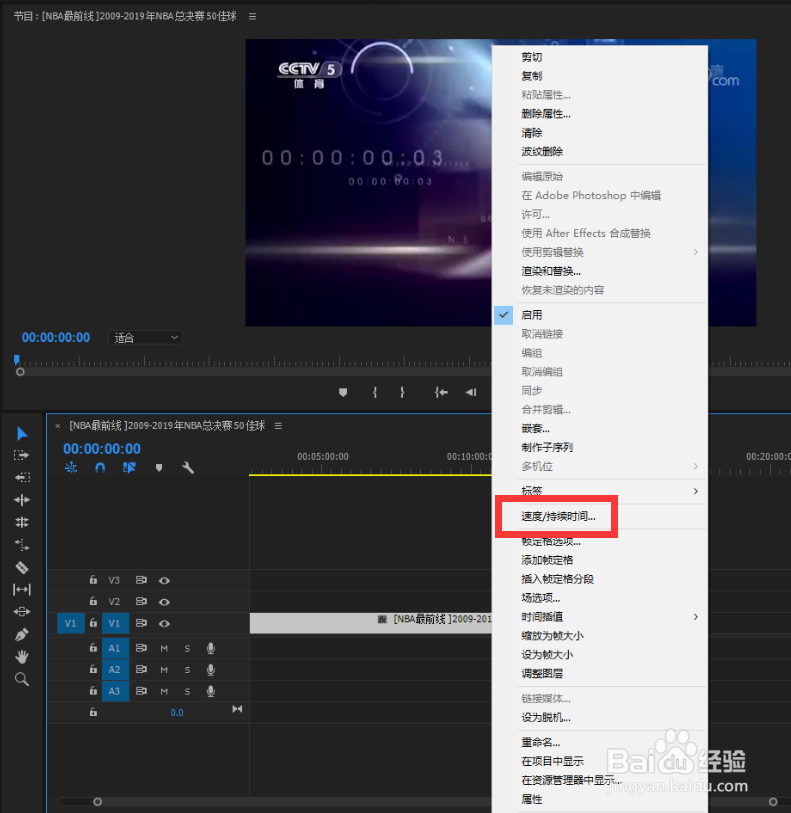Image resolution: width=791 pixels, height=813 pixels.
Task: Expand the 使用剪辑替换 submenu
Action: pos(600,252)
